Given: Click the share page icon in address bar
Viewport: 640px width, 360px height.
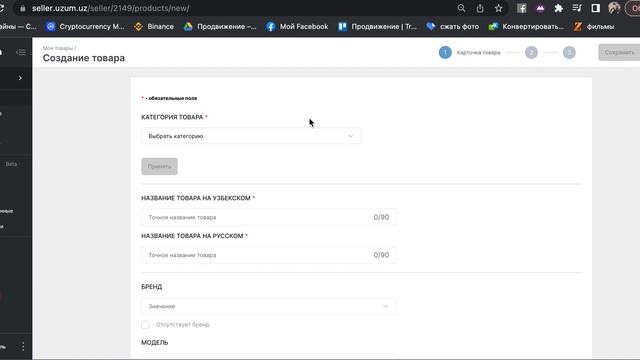Looking at the screenshot, I should coord(480,8).
